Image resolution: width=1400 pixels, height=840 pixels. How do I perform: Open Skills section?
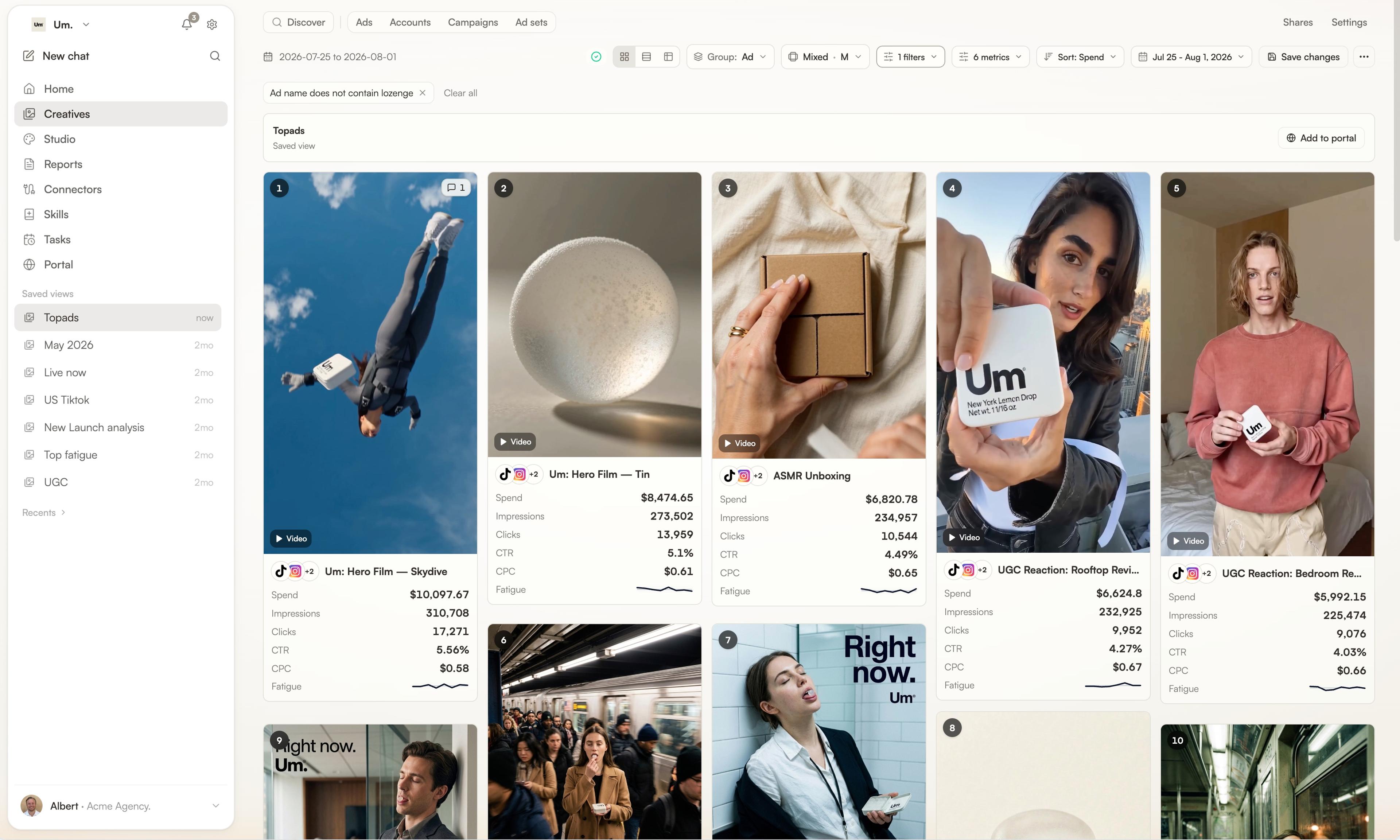pyautogui.click(x=121, y=214)
